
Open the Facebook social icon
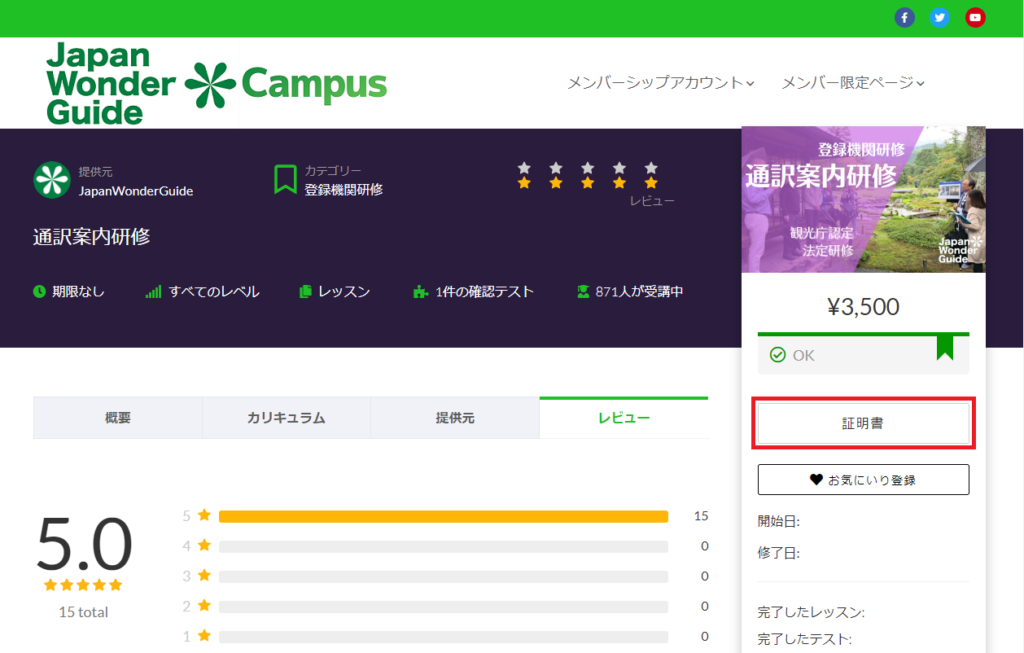[905, 18]
